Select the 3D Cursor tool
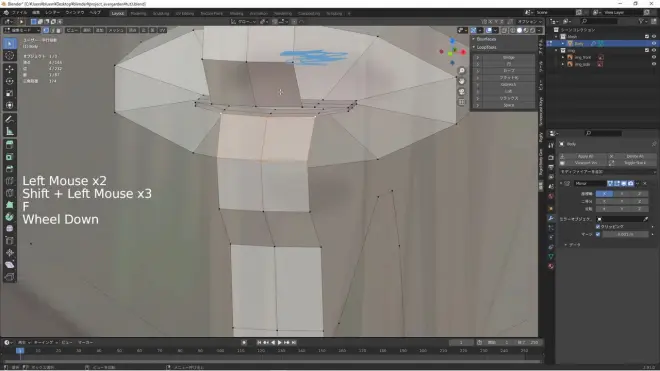Screen dimensions: 660x371 tap(10, 56)
